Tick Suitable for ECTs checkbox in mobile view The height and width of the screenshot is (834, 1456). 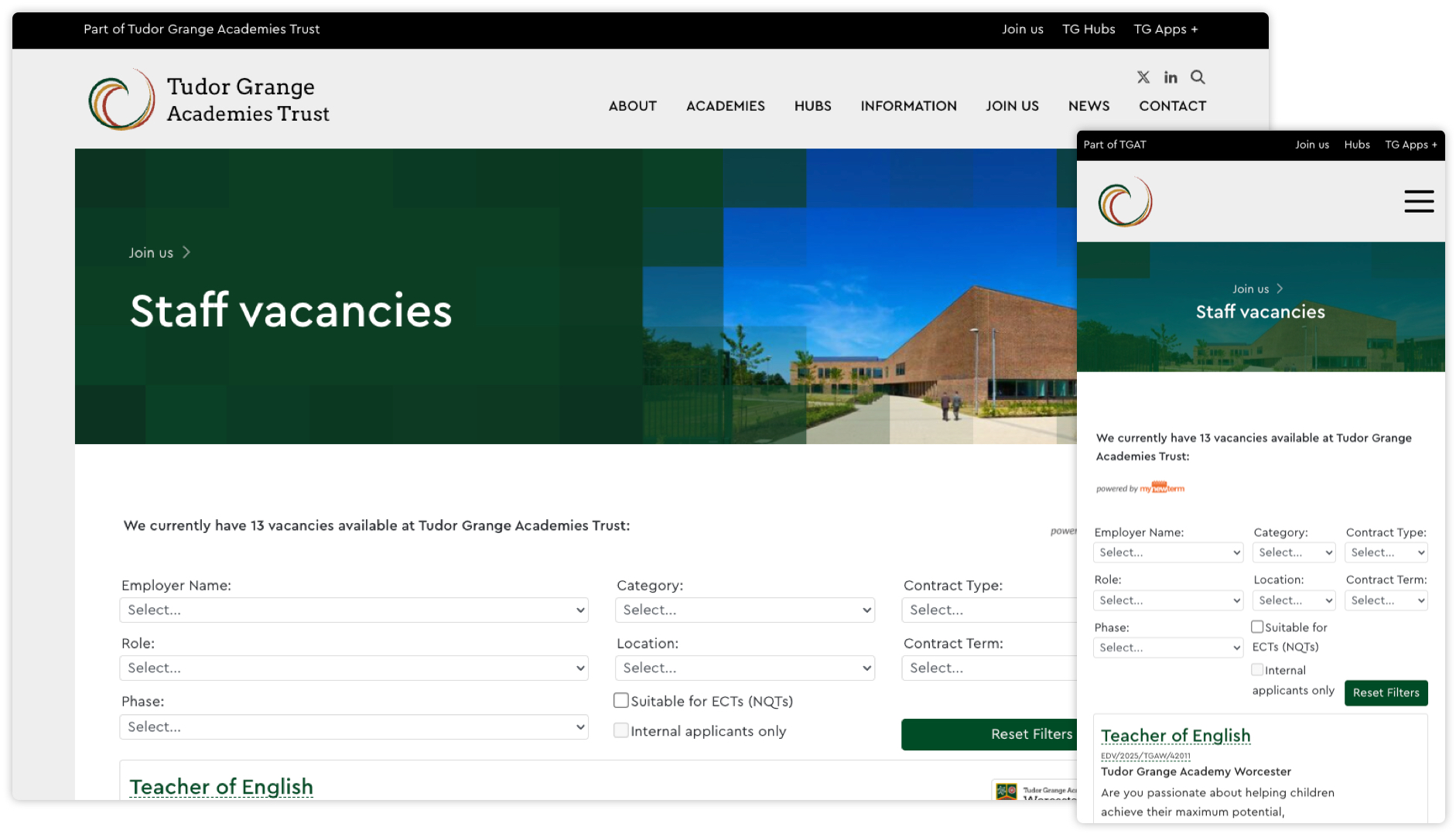tap(1257, 627)
